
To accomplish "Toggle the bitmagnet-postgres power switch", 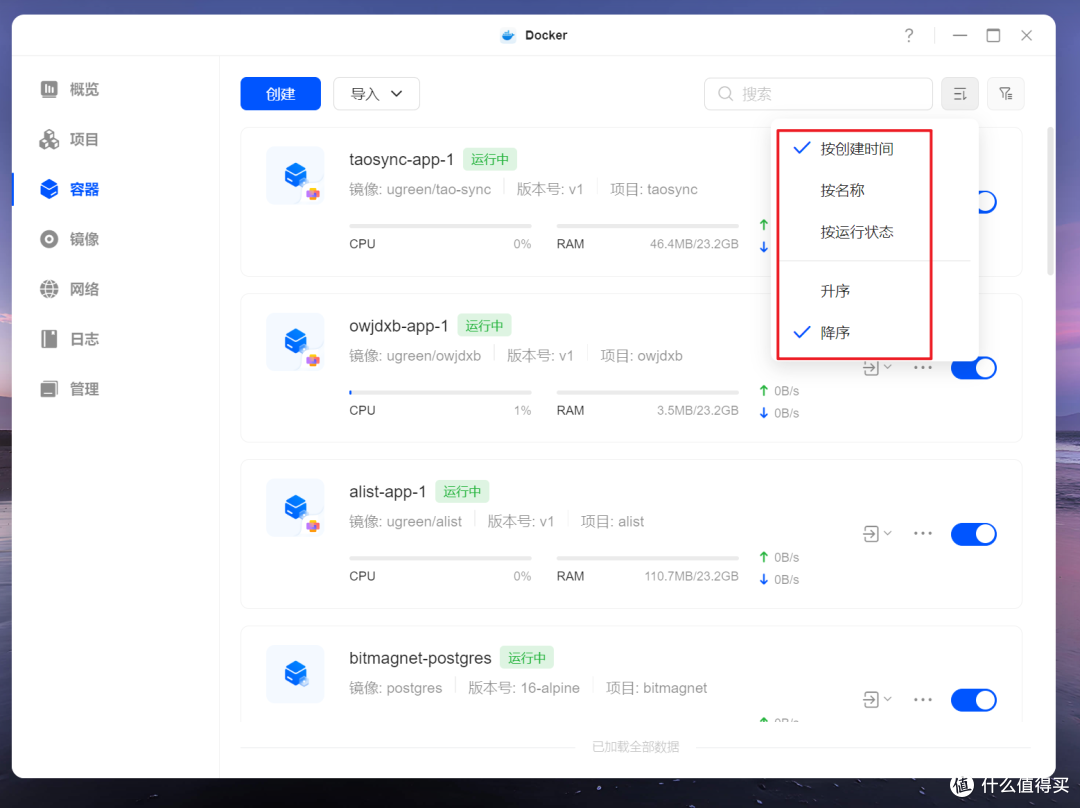I will (973, 700).
